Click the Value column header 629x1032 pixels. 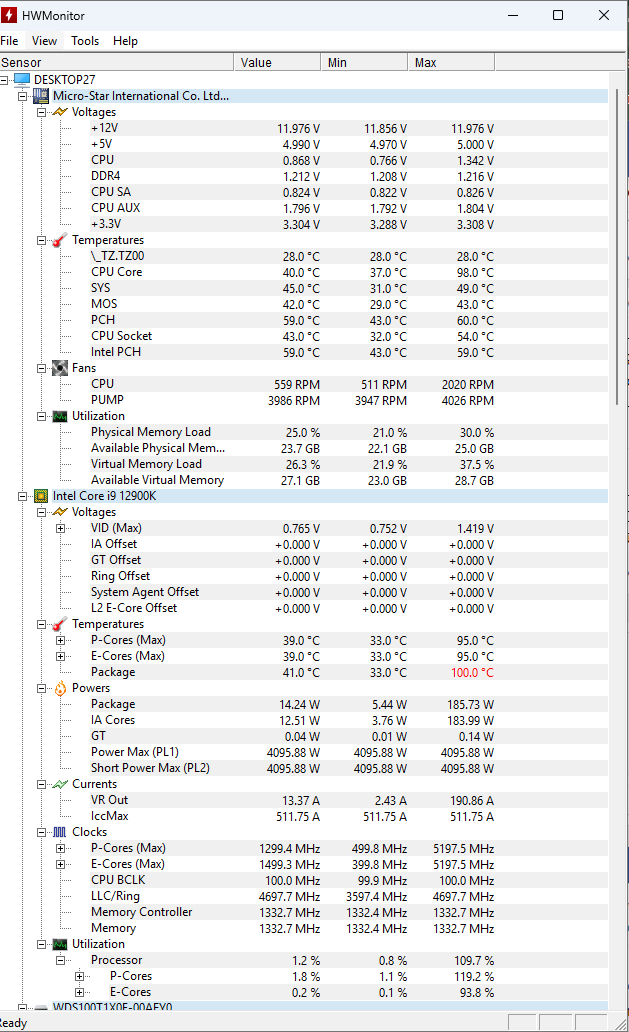pyautogui.click(x=277, y=63)
